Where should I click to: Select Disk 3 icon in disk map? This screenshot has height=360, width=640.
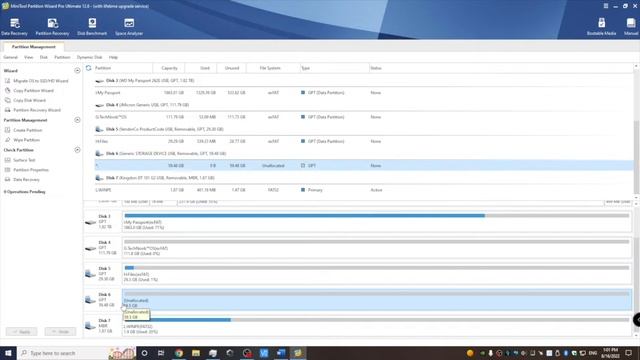point(91,222)
